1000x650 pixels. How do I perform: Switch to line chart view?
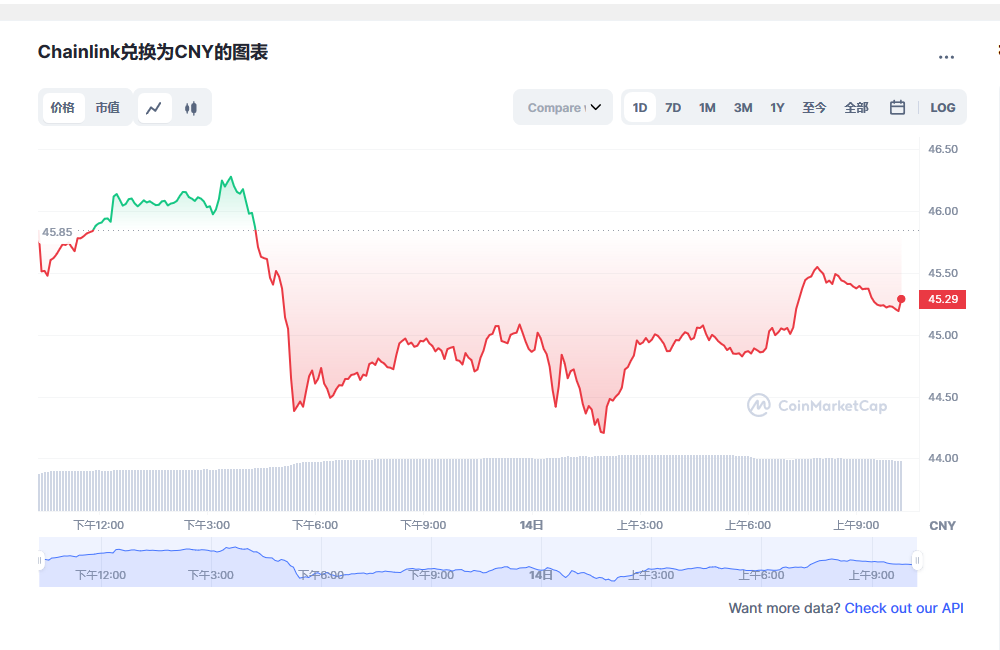click(x=154, y=108)
